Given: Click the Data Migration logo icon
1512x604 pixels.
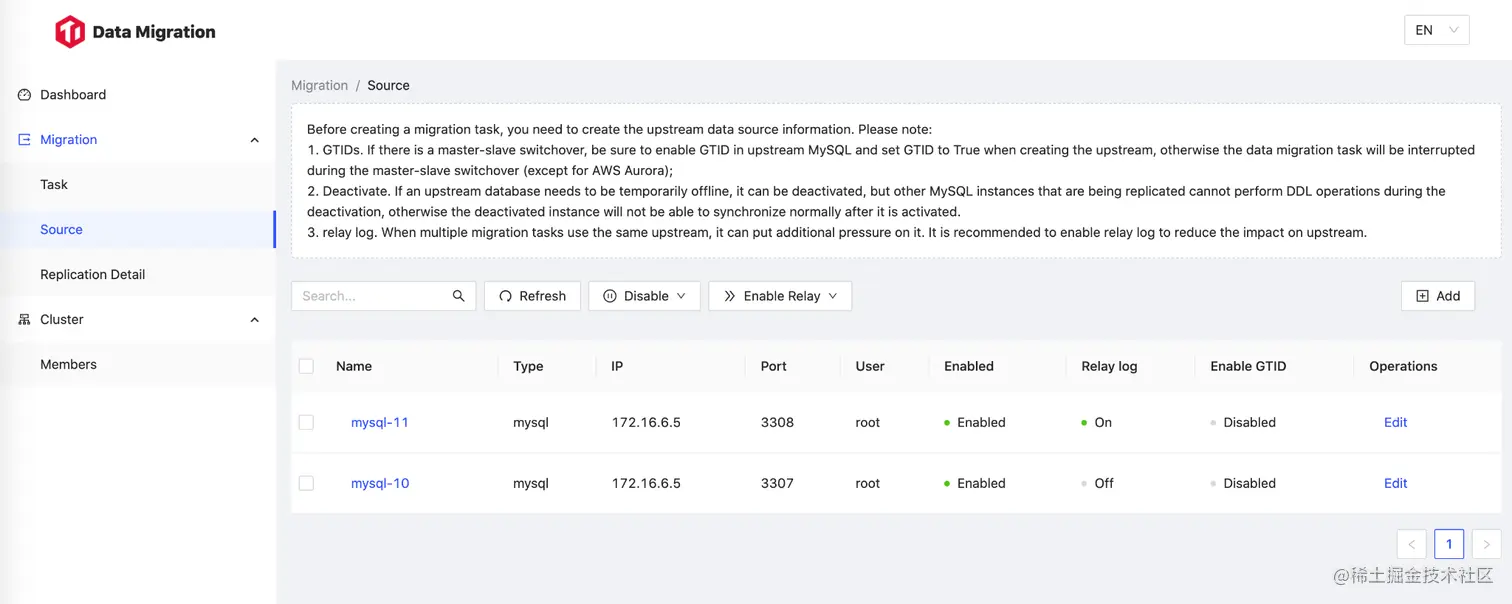Looking at the screenshot, I should point(69,32).
